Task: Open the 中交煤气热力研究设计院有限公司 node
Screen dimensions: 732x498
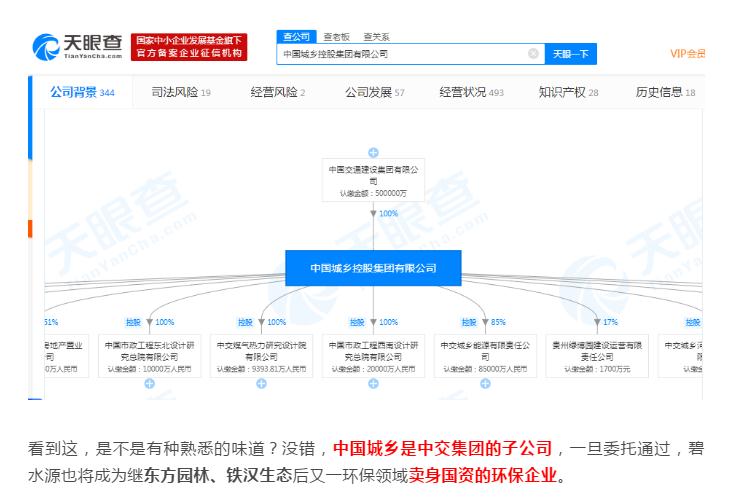Action: (x=261, y=356)
